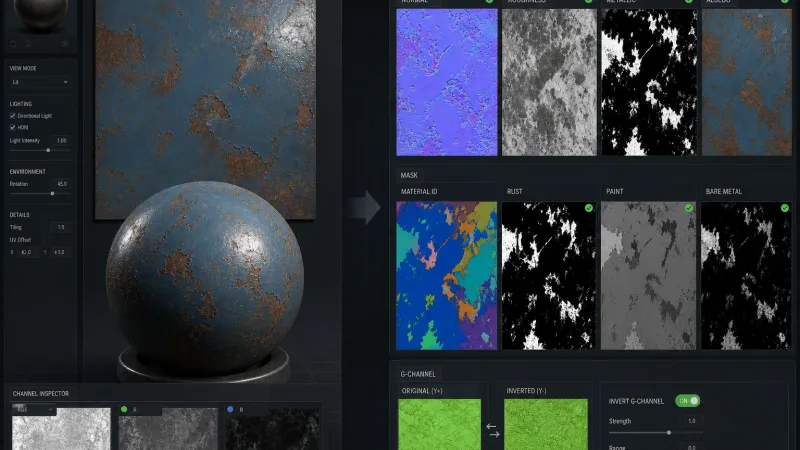Viewport: 800px width, 450px height.
Task: Toggle the HDRI checkbox
Action: coord(13,128)
